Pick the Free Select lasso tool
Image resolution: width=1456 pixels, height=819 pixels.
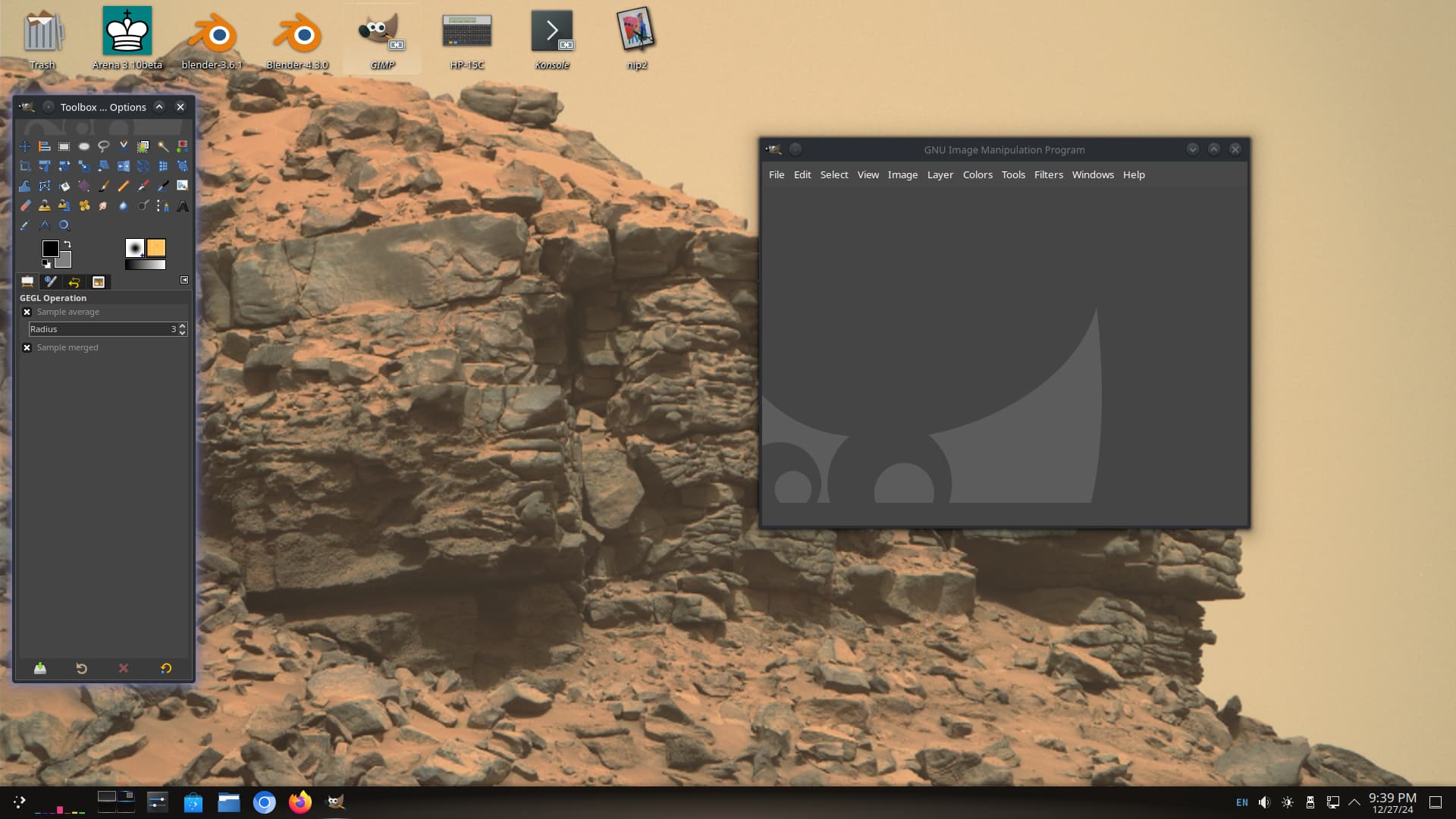click(104, 146)
